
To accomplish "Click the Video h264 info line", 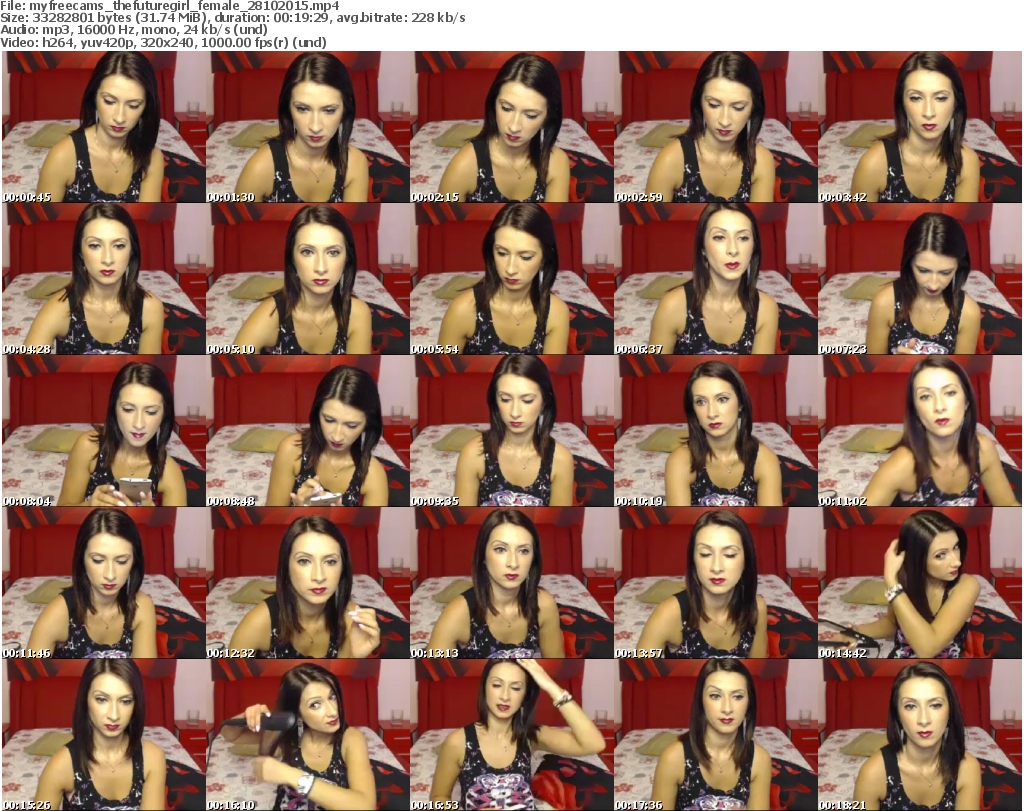I will click(163, 42).
